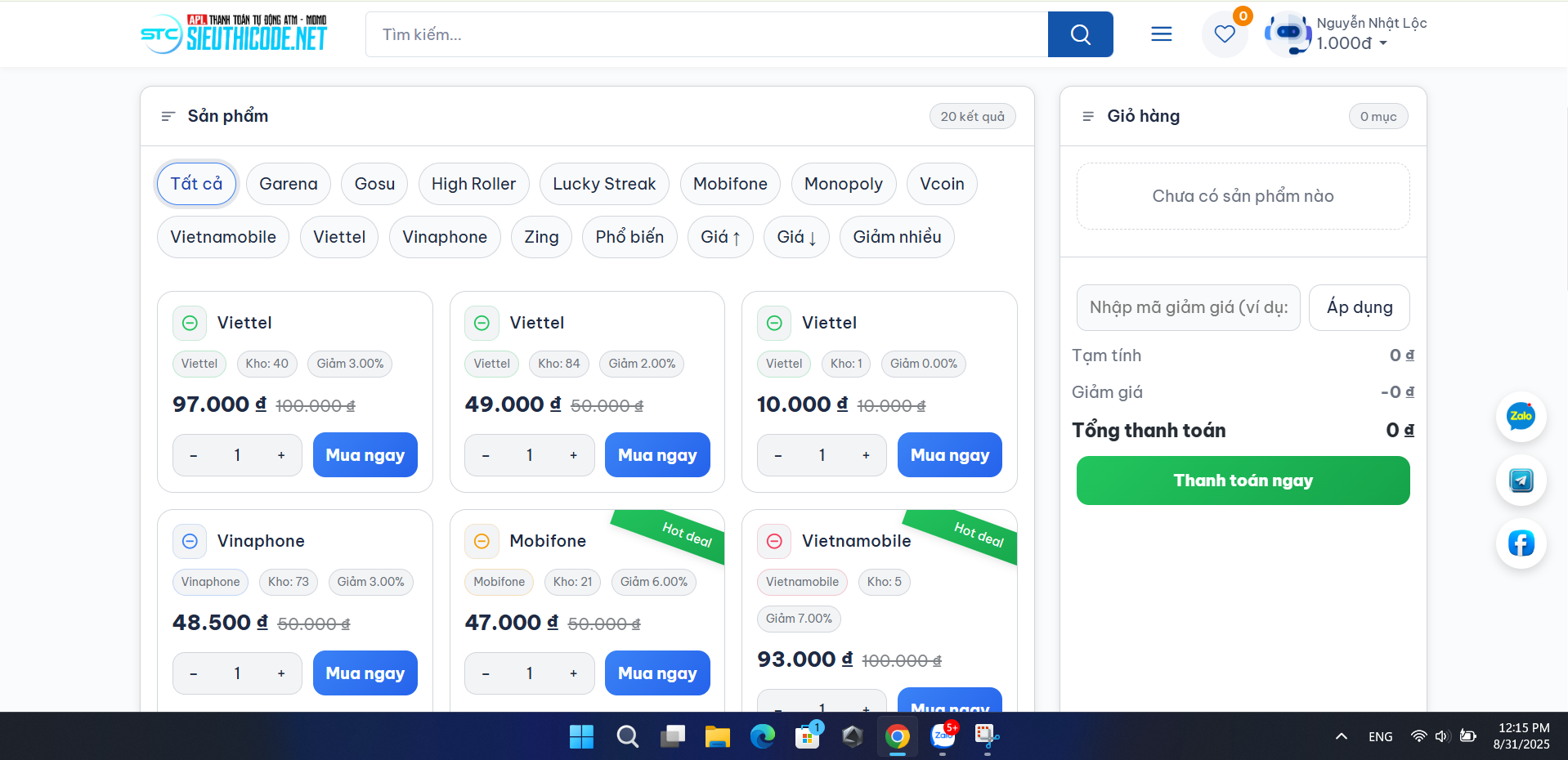Click the green Thanh toán ngay button
The image size is (1568, 760).
(1243, 481)
